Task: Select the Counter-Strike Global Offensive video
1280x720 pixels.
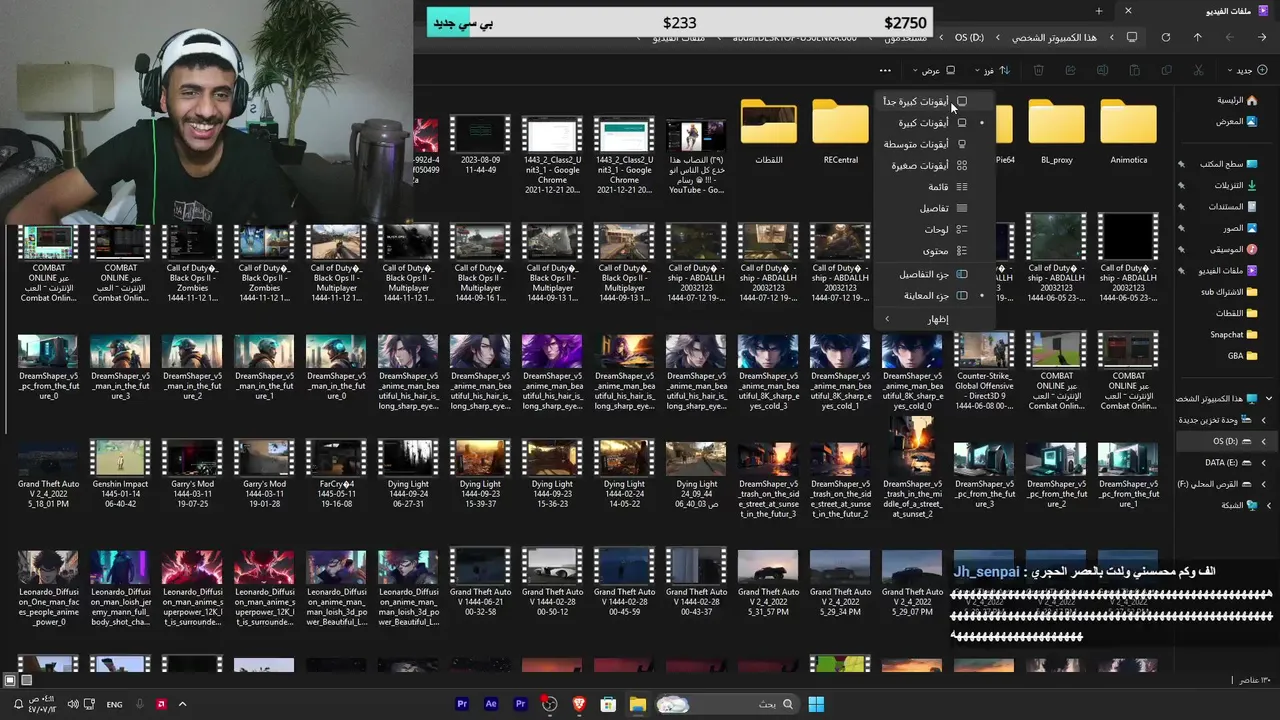Action: point(984,369)
